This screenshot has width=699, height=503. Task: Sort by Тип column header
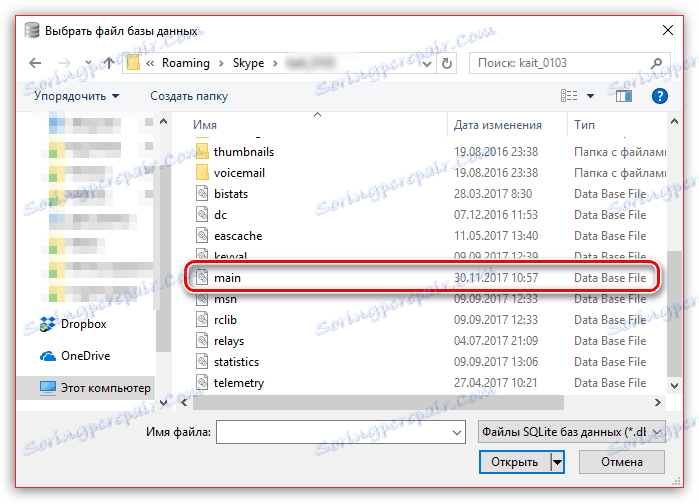584,125
